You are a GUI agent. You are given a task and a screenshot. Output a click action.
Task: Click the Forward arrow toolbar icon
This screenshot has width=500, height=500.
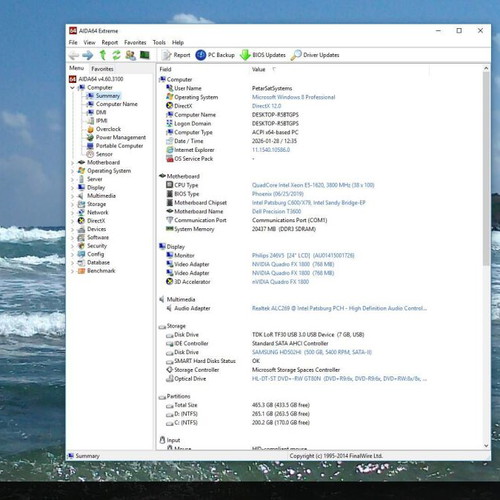tap(88, 55)
